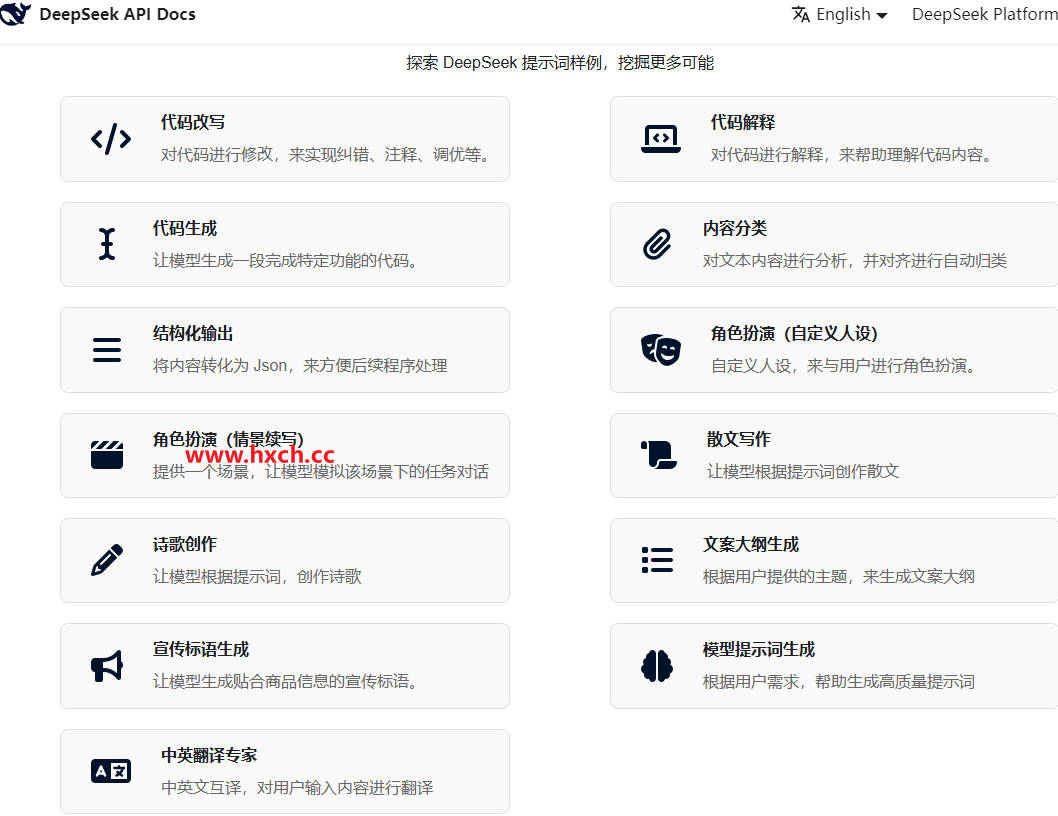This screenshot has width=1058, height=816.
Task: Click the laptop code icon for 代码解释
Action: tap(661, 139)
